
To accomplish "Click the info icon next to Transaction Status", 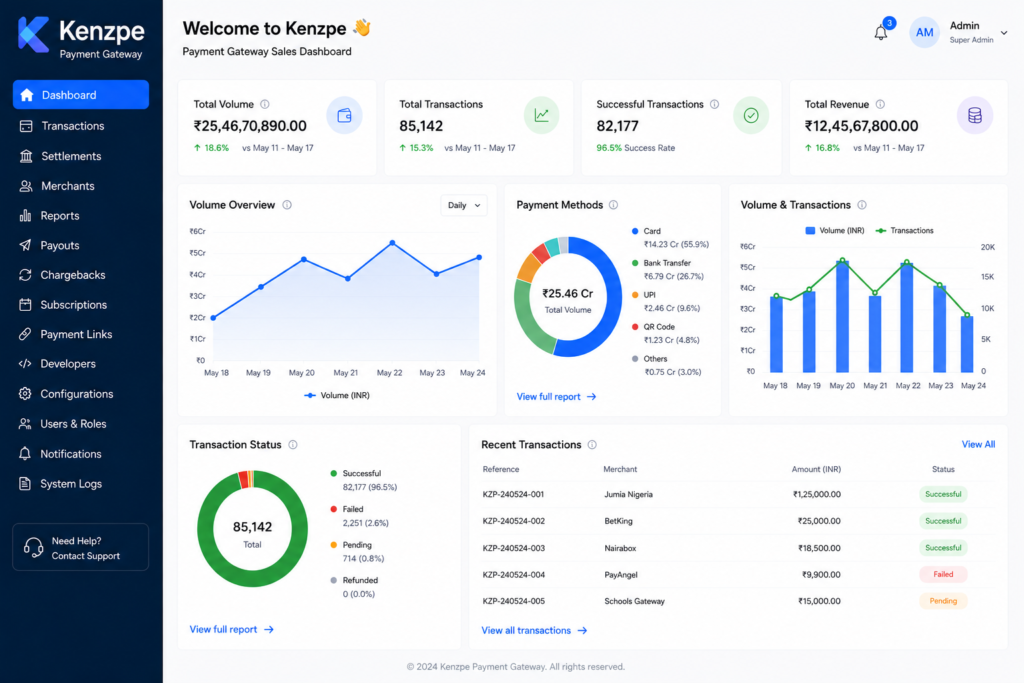I will pos(293,445).
